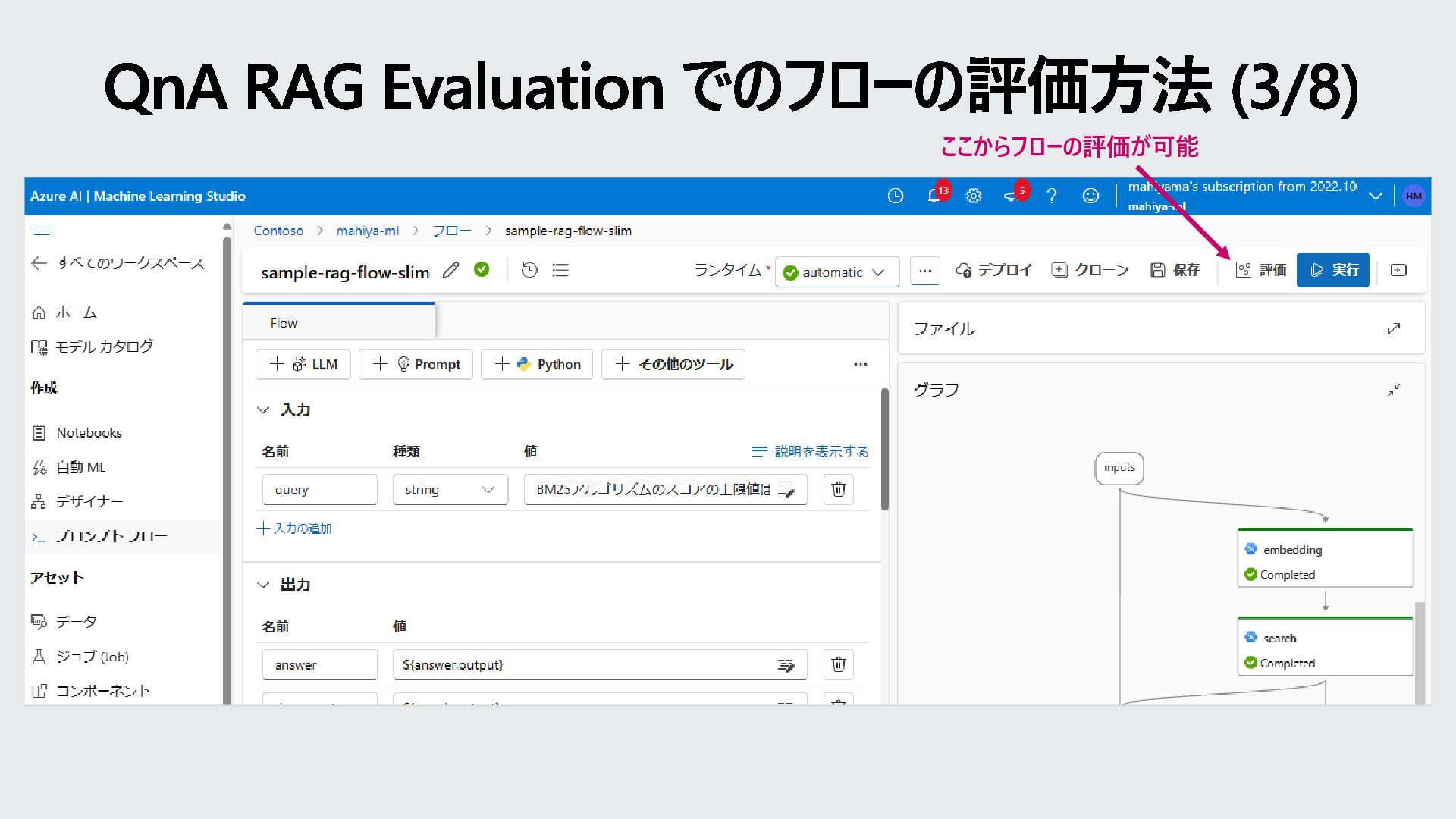Click the notification bell icon
Viewport: 1456px width, 819px height.
(x=934, y=196)
